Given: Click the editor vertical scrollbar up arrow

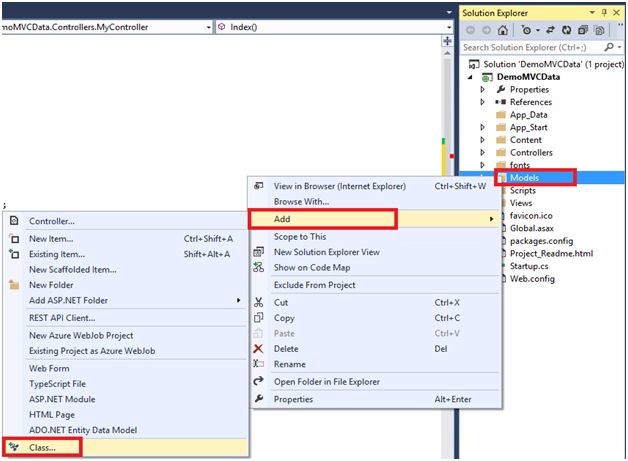Looking at the screenshot, I should (x=447, y=53).
